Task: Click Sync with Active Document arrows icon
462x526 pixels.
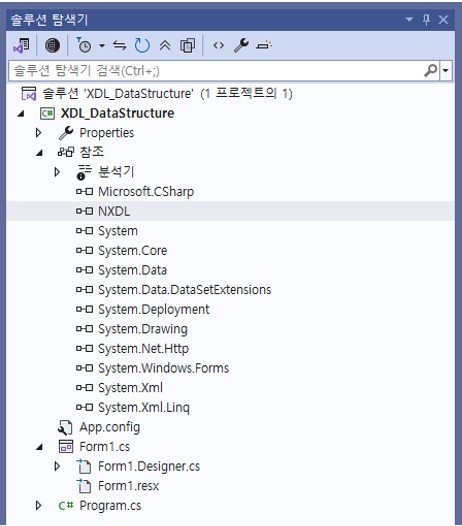Action: coord(119,45)
